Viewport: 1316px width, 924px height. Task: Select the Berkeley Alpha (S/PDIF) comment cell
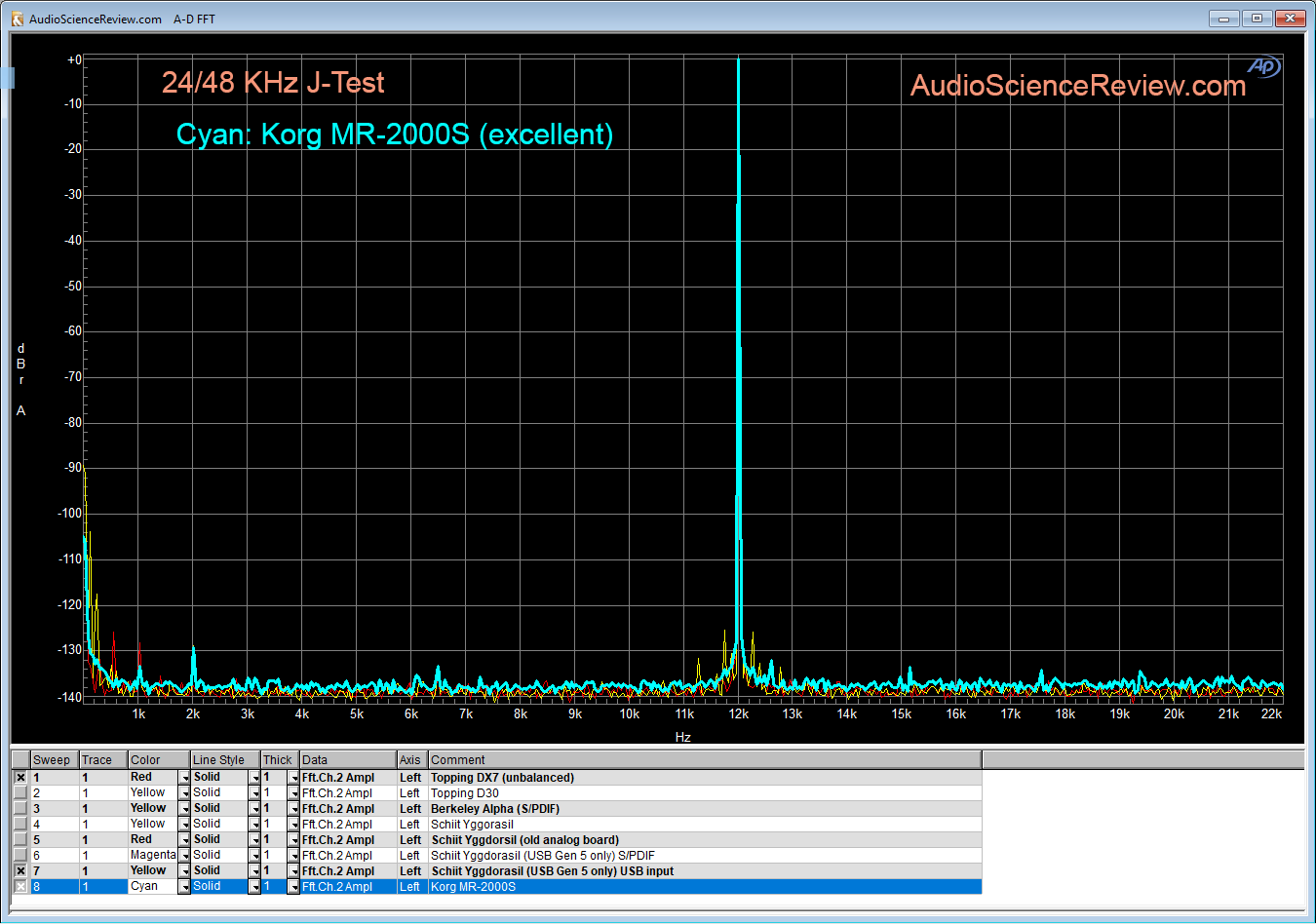(705, 809)
